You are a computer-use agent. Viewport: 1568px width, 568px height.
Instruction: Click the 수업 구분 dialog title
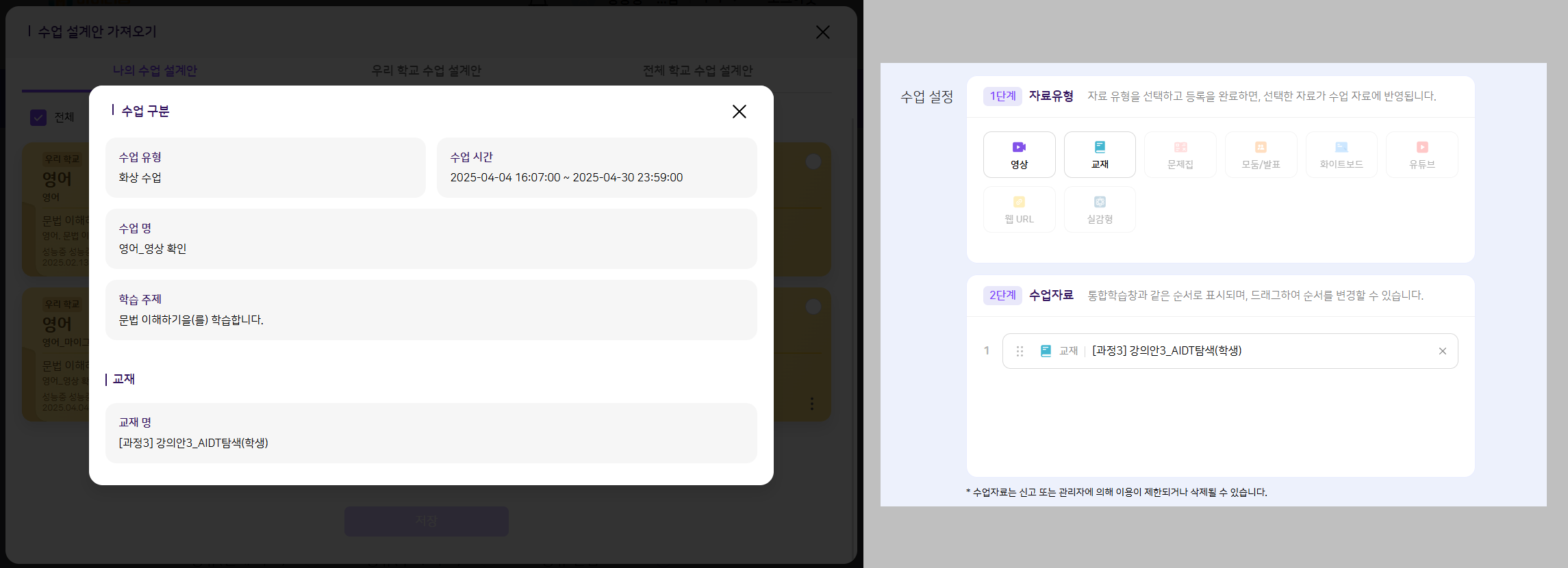point(145,111)
